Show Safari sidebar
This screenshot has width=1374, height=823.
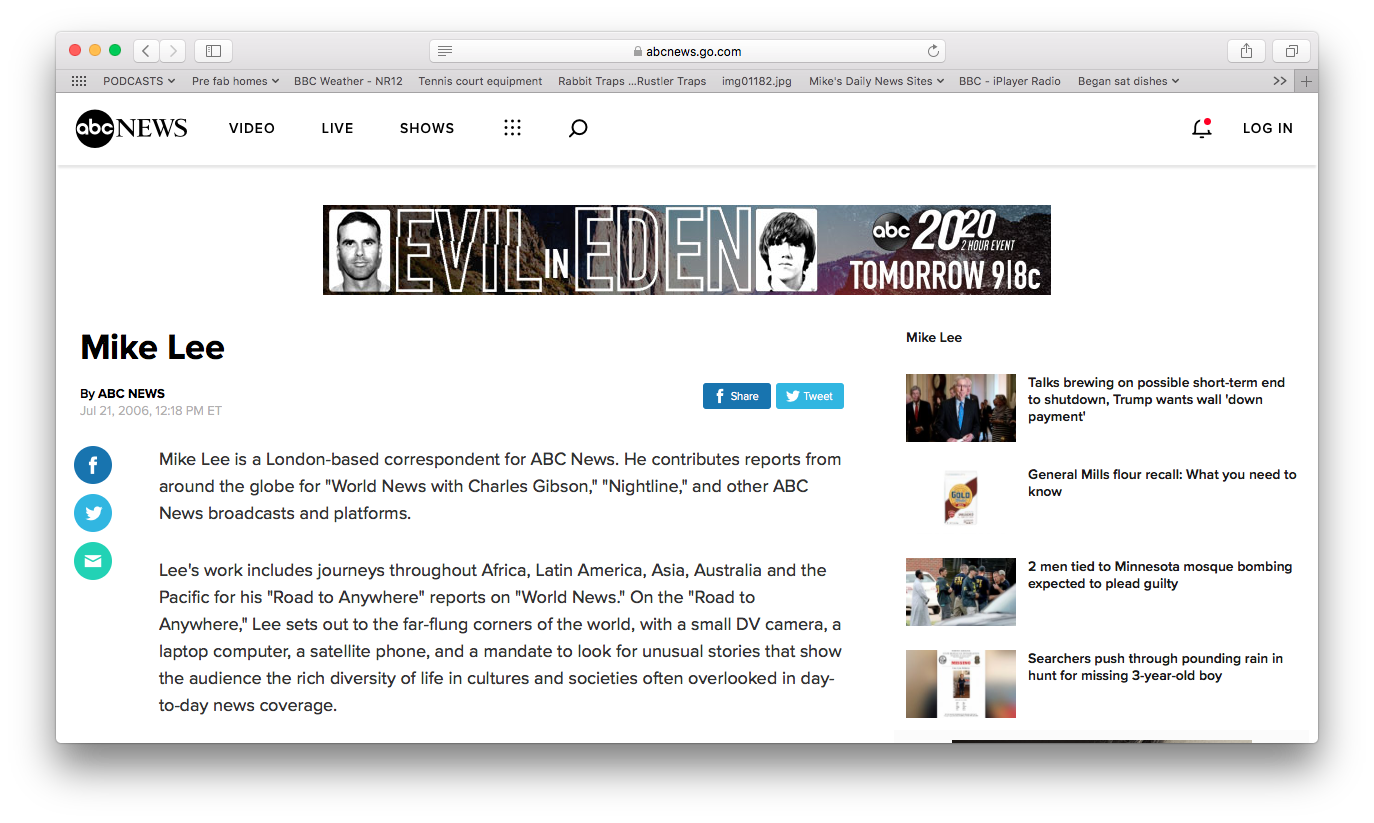pyautogui.click(x=213, y=51)
